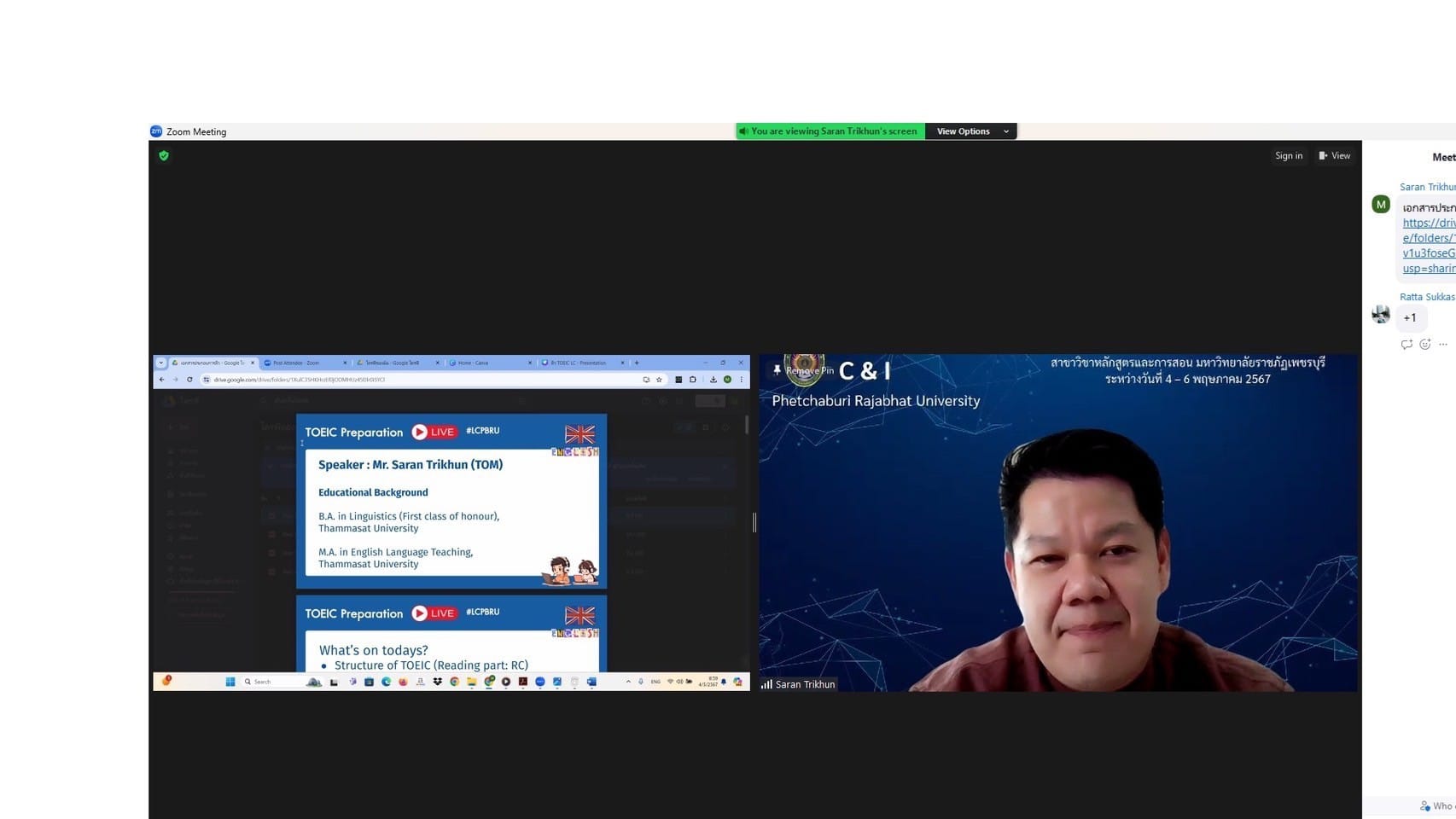Open the View layout menu
The height and width of the screenshot is (819, 1456).
click(1334, 155)
